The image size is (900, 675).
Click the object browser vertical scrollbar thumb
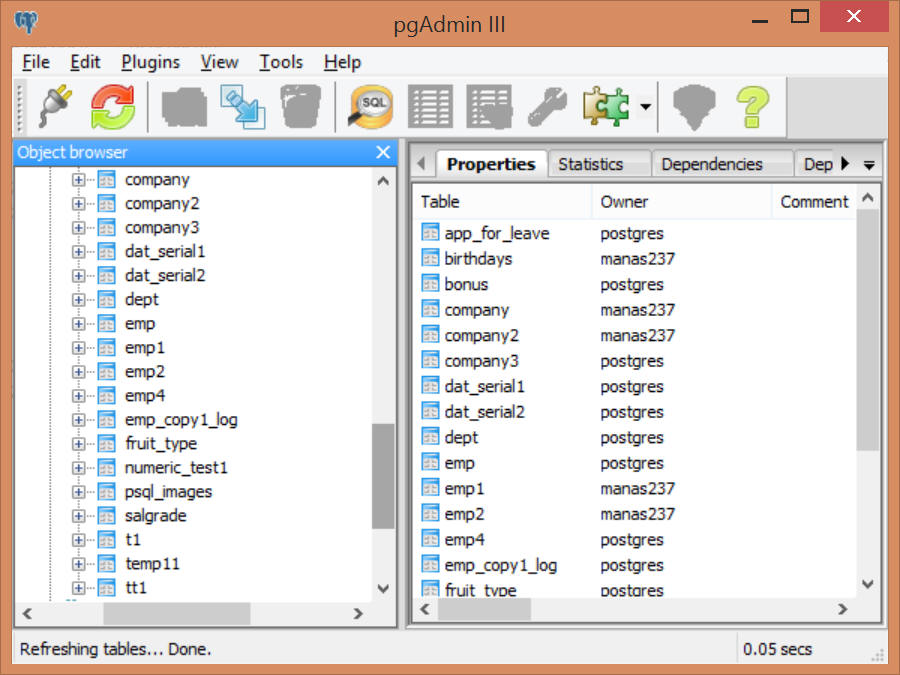[x=383, y=476]
